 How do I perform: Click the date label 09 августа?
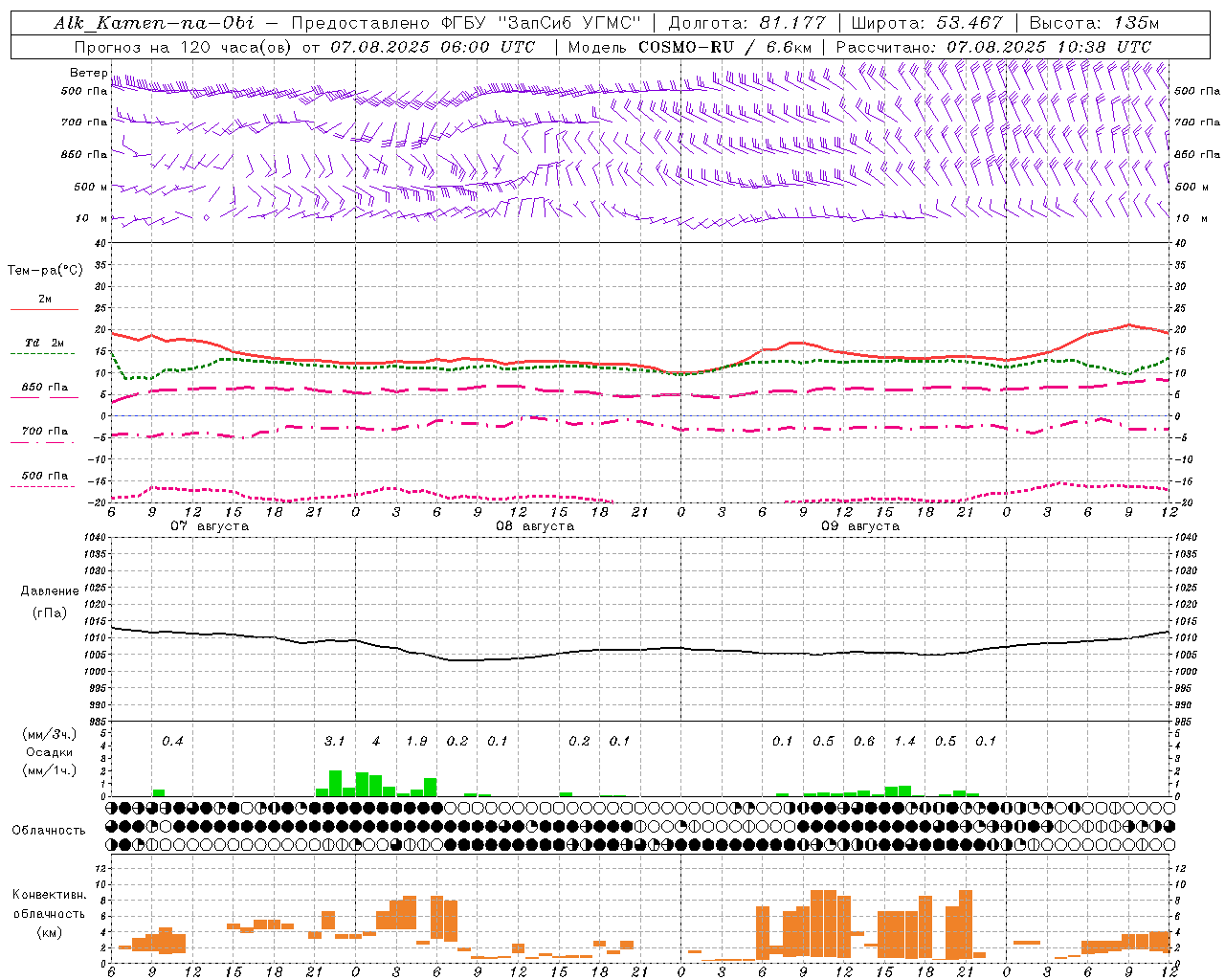860,526
